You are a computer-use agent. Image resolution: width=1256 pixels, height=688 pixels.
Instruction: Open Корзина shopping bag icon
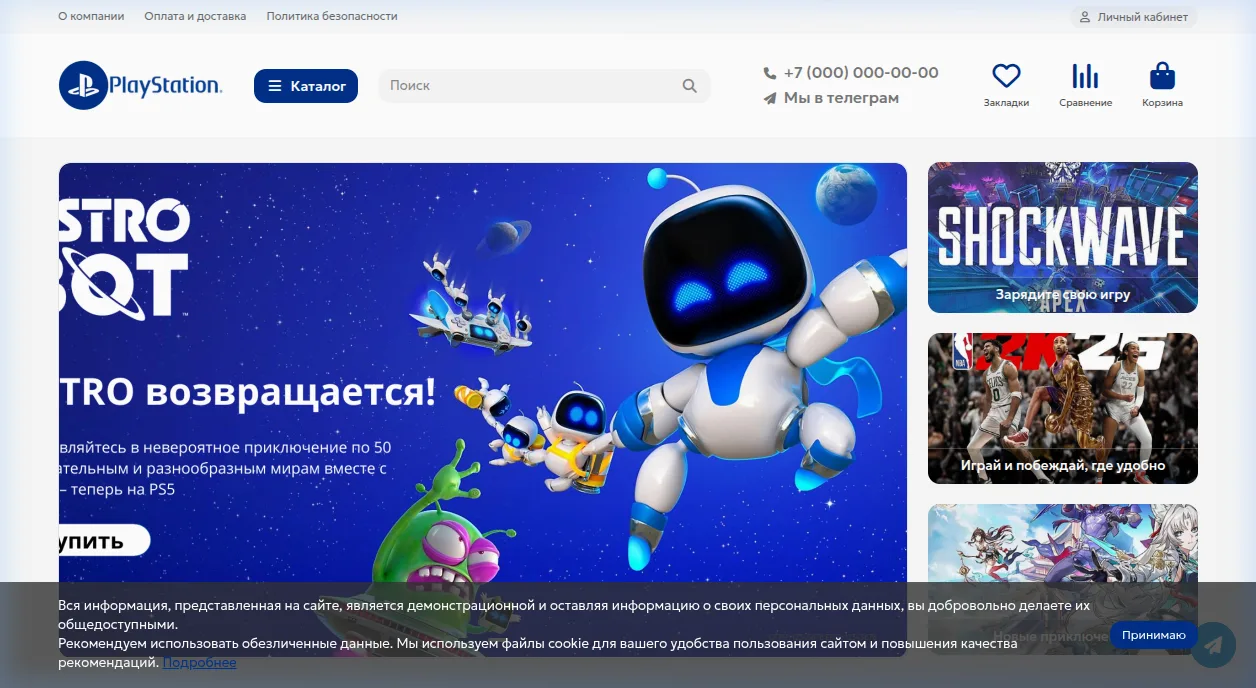click(x=1162, y=76)
